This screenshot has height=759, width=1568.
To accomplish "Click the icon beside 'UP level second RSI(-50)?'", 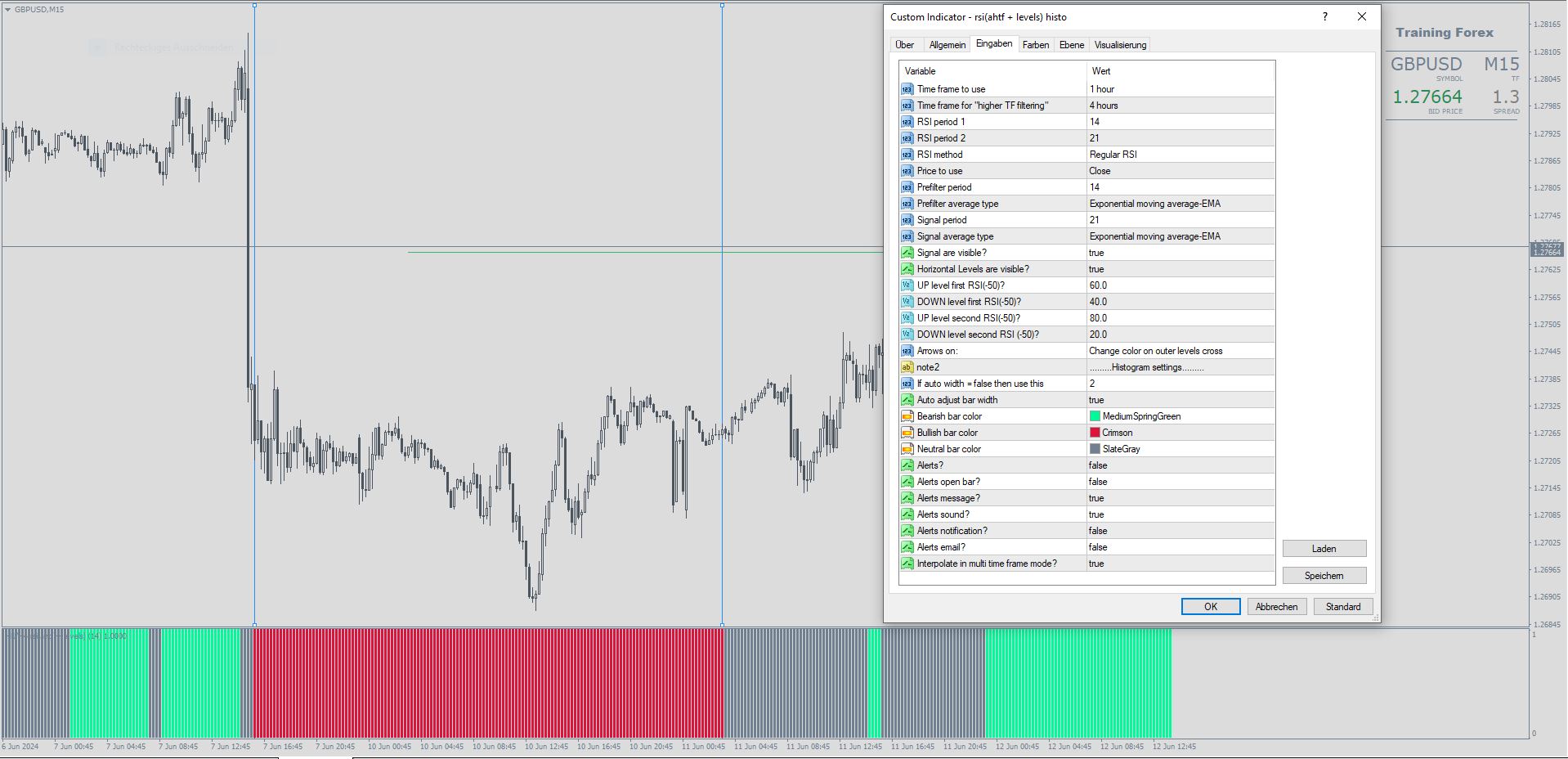I will pos(907,318).
